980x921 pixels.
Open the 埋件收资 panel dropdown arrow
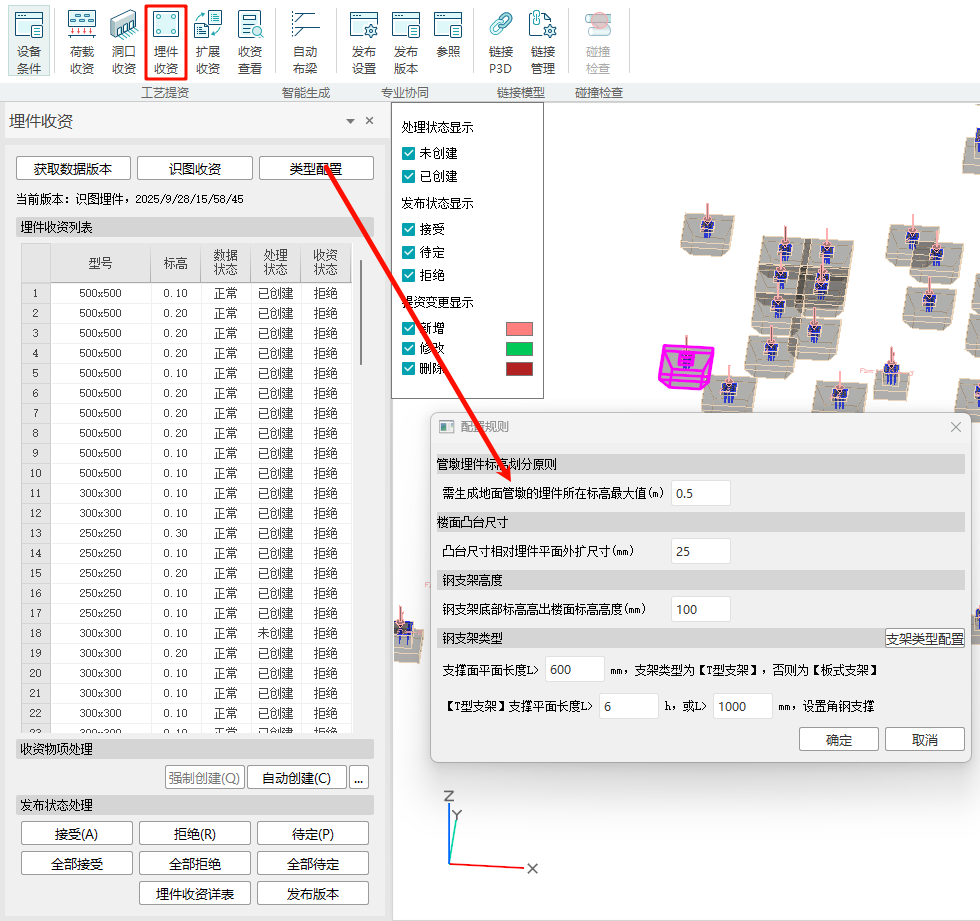coord(350,121)
